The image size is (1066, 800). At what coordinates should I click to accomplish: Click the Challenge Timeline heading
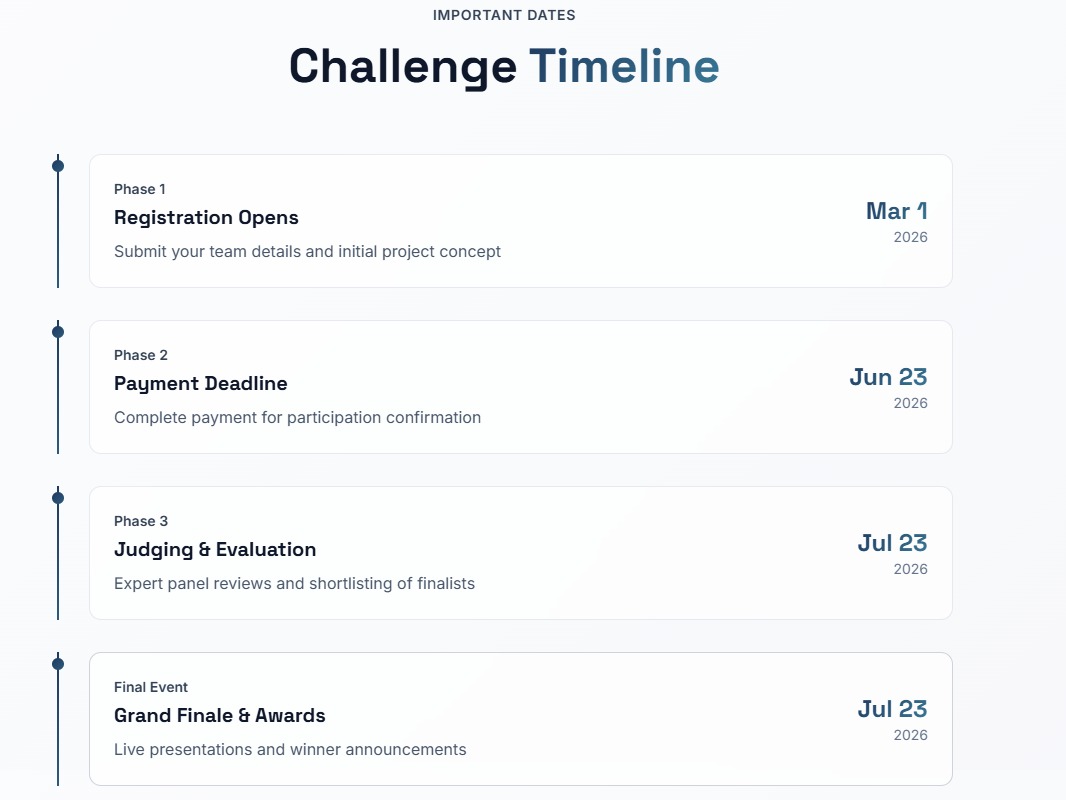click(x=504, y=67)
